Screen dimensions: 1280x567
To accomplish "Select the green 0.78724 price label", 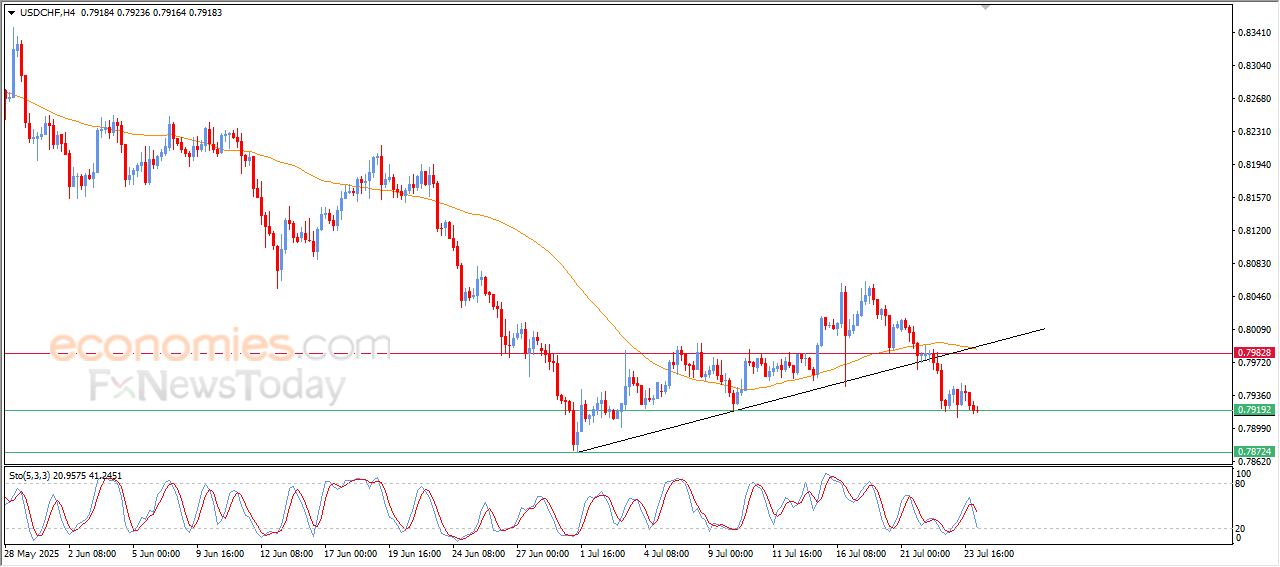I will coord(1253,452).
